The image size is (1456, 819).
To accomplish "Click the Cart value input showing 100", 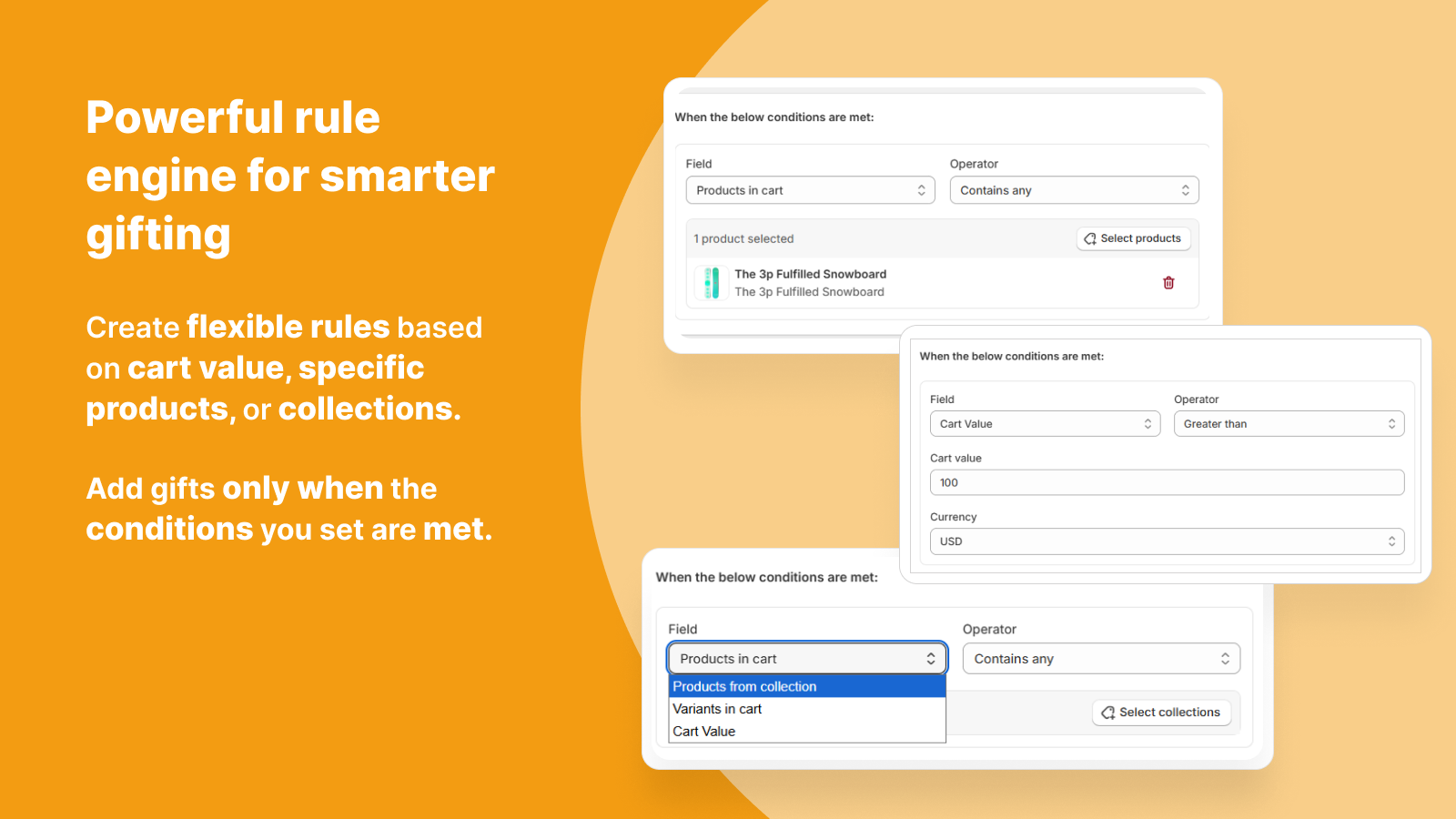I will (x=1167, y=482).
